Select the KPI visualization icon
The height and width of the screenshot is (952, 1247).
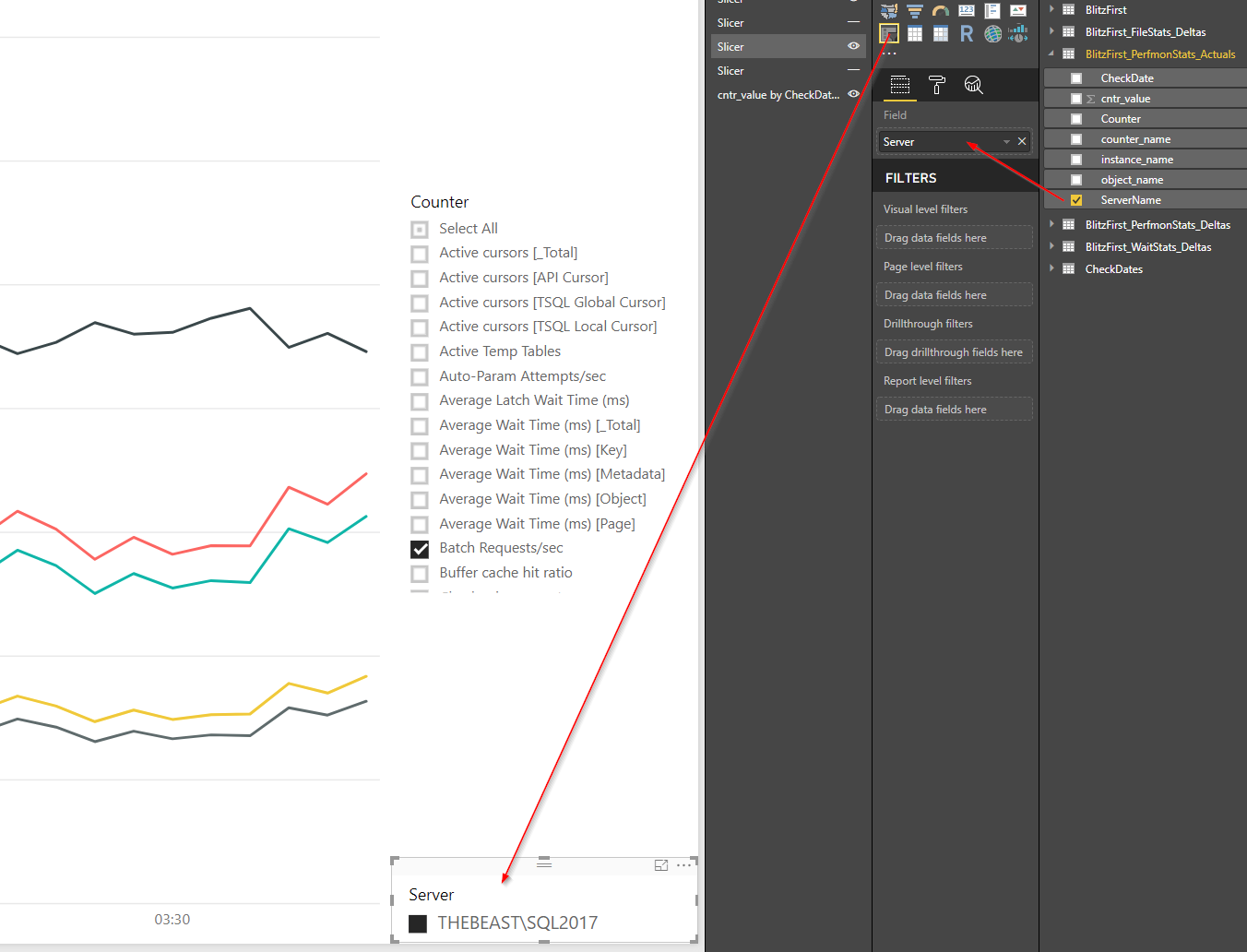point(1018,11)
